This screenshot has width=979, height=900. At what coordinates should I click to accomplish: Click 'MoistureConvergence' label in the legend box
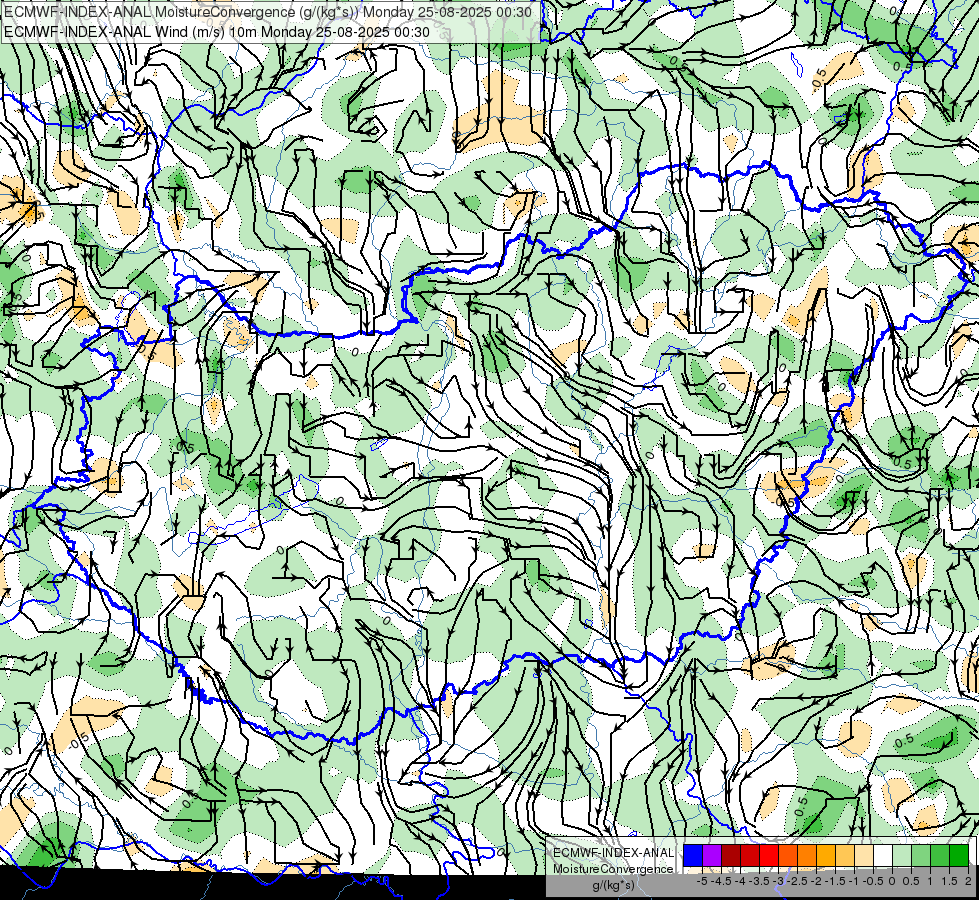tap(613, 869)
